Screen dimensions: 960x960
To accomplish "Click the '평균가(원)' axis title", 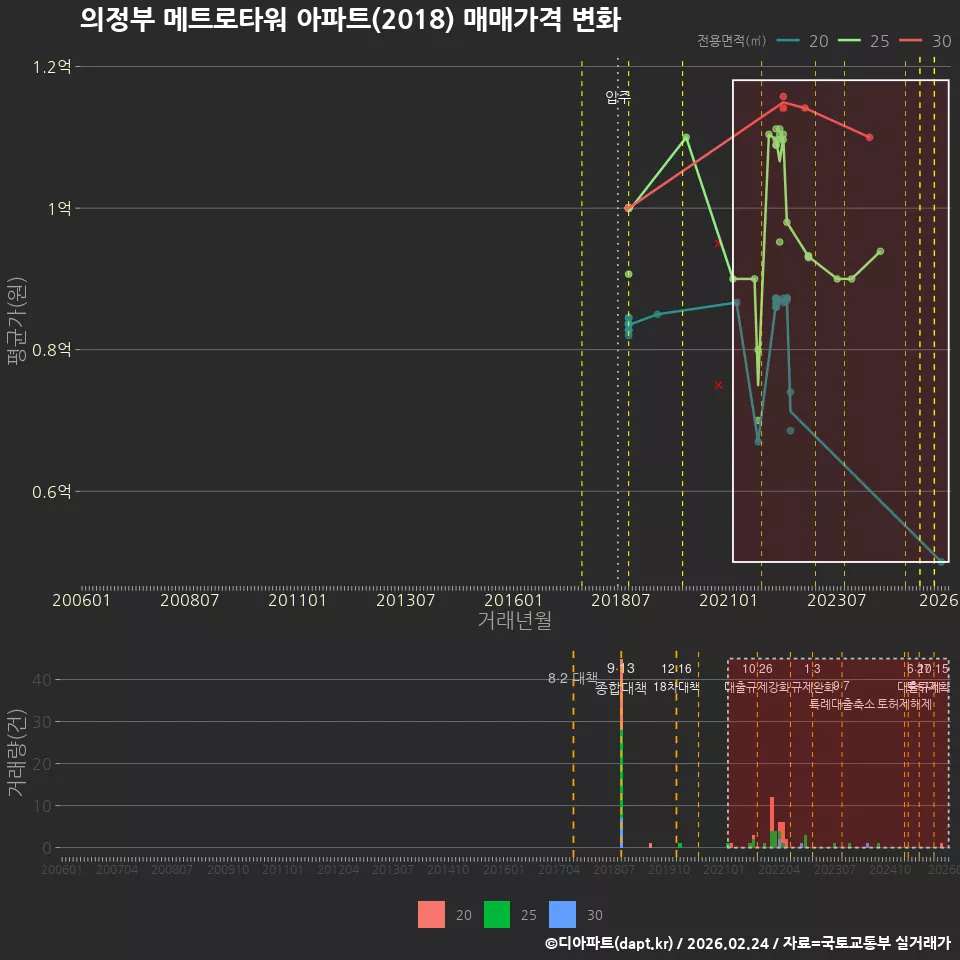I will pos(16,321).
